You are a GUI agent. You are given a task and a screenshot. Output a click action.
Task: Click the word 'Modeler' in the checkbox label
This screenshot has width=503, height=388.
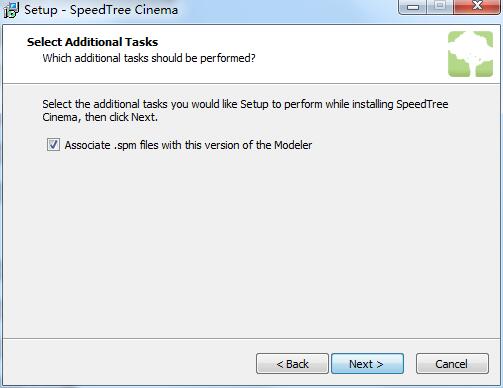point(293,145)
